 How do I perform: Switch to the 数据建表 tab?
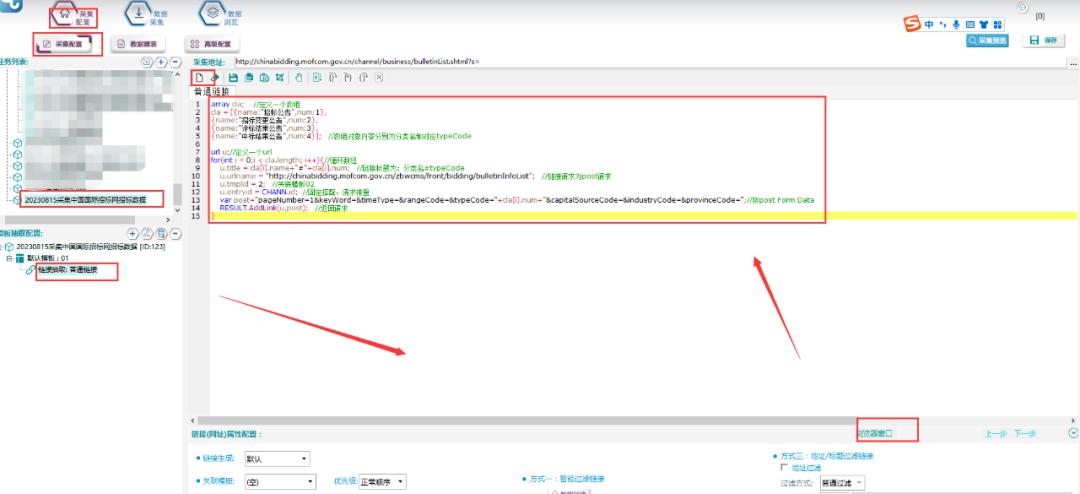coord(137,44)
